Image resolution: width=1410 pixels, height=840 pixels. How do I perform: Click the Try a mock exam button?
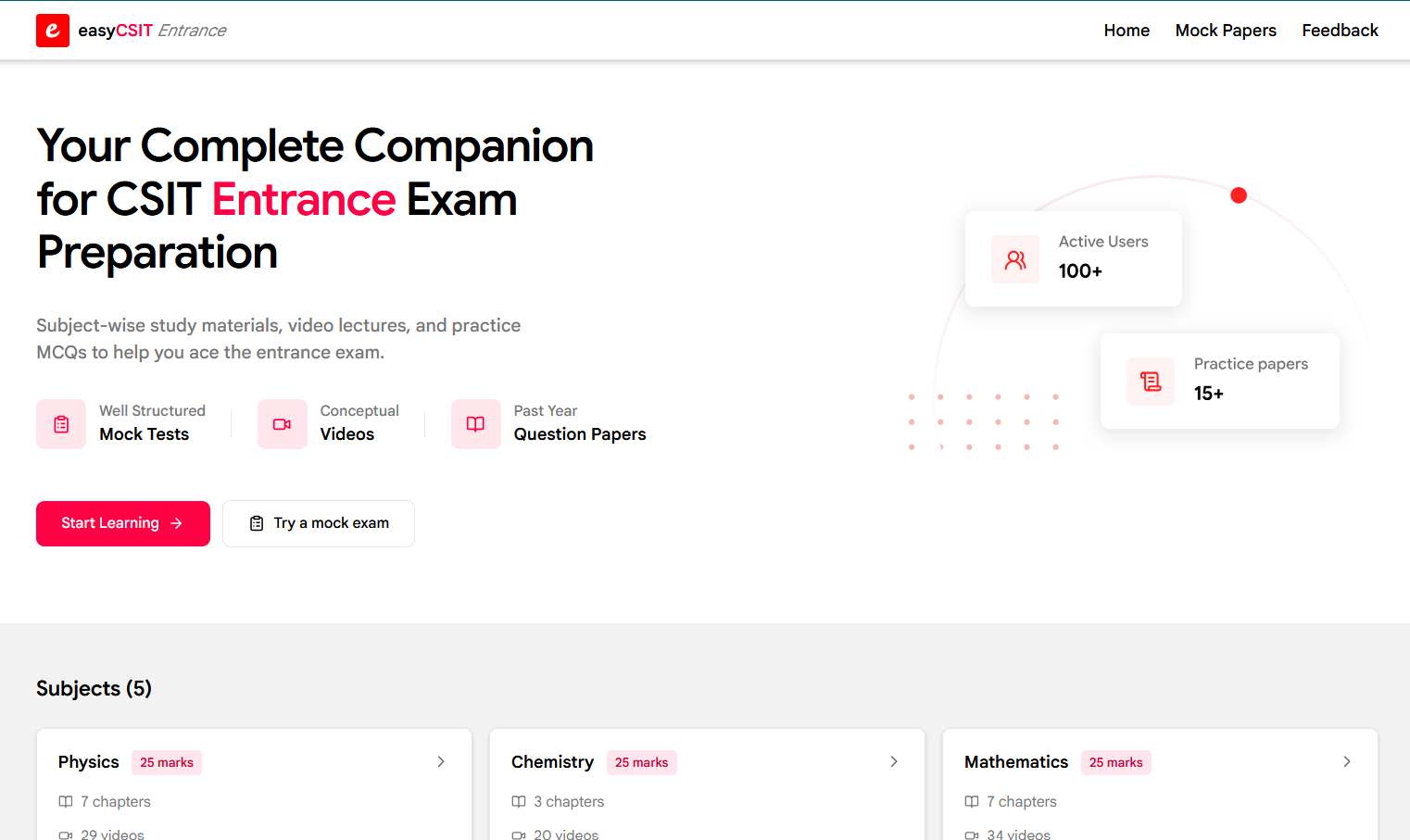tap(319, 523)
